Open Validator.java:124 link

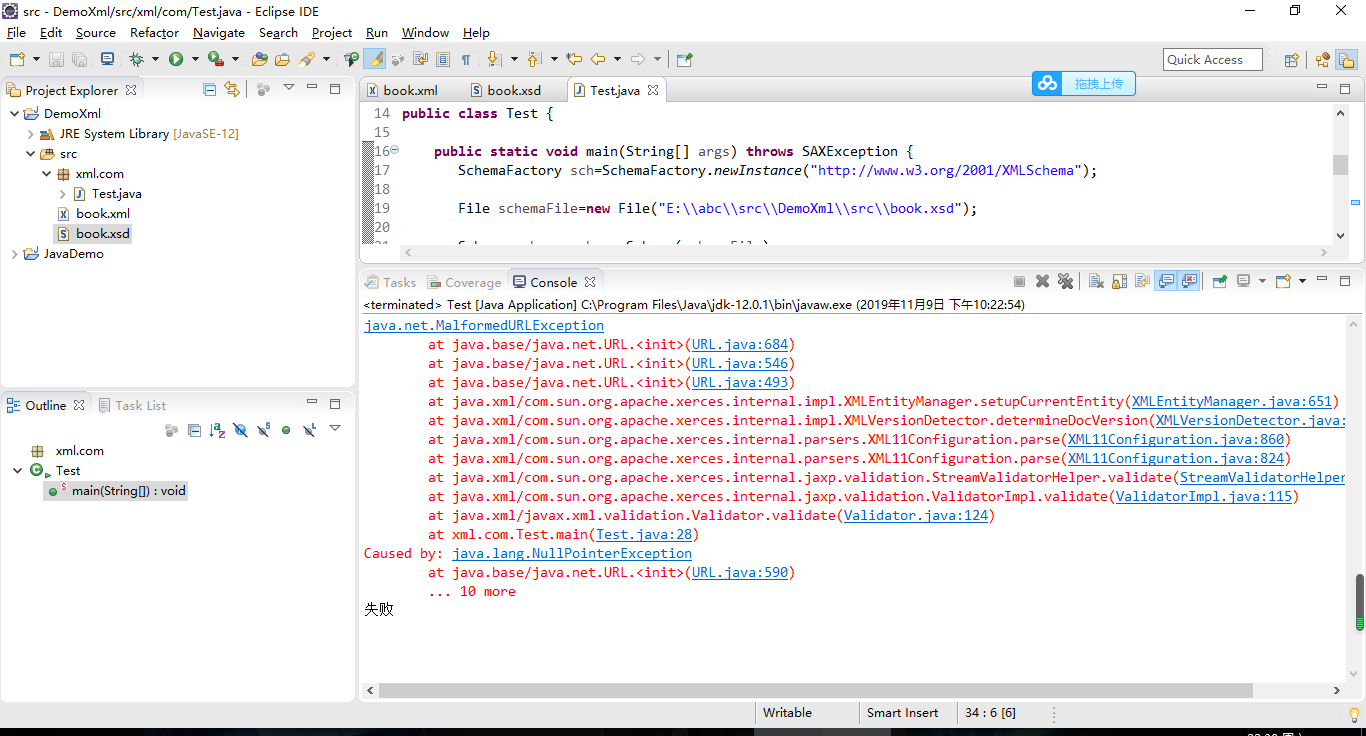(916, 515)
